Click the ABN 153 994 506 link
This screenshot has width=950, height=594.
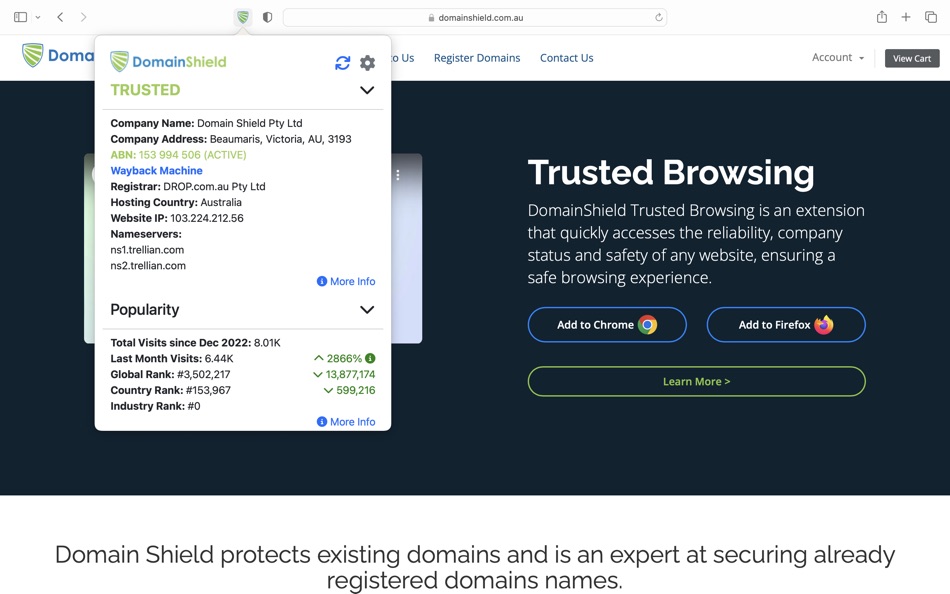click(x=178, y=155)
